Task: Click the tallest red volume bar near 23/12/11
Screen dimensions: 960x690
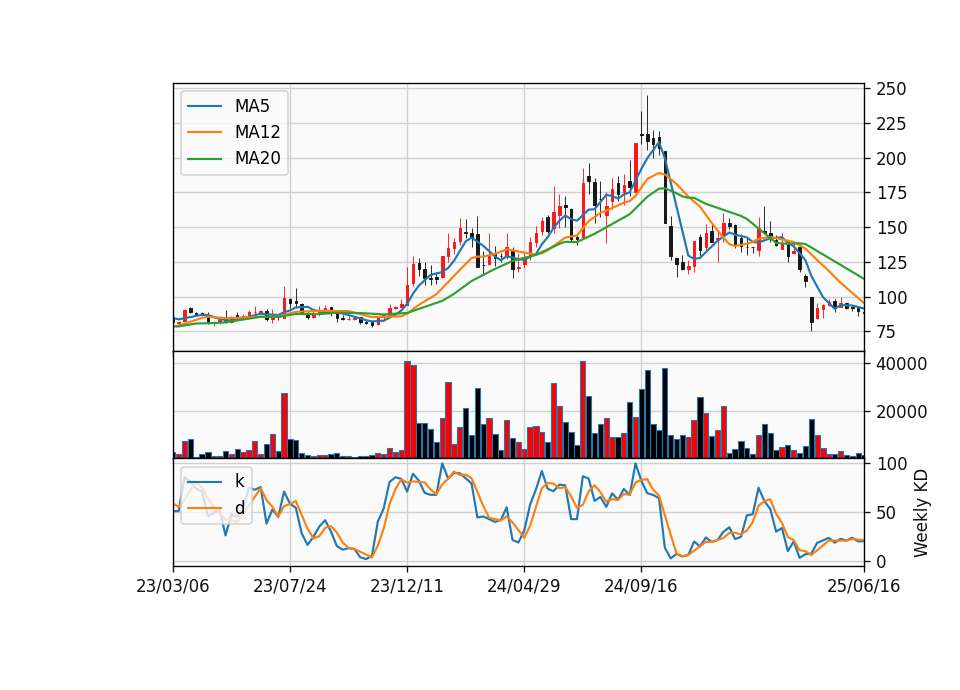Action: point(407,410)
